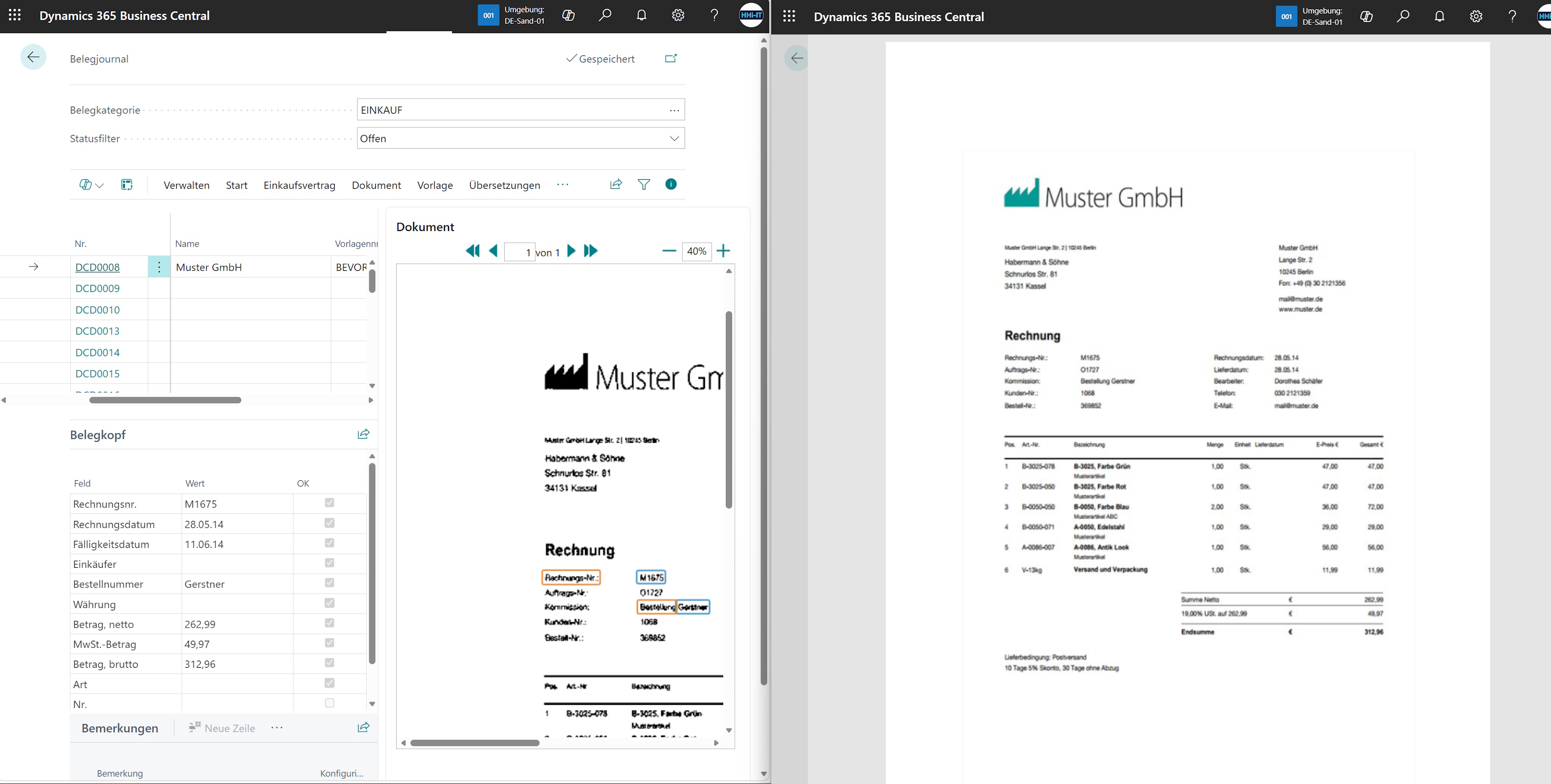Toggle OK checkbox for Fälligkeitsdatum

[x=330, y=542]
